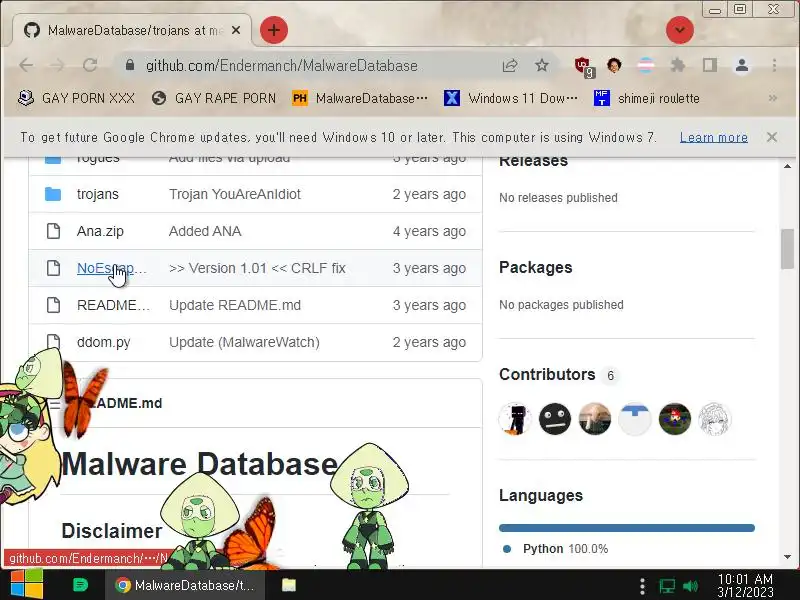Close the MalwareDatabase browser tab
This screenshot has height=600, width=800.
coord(236,30)
